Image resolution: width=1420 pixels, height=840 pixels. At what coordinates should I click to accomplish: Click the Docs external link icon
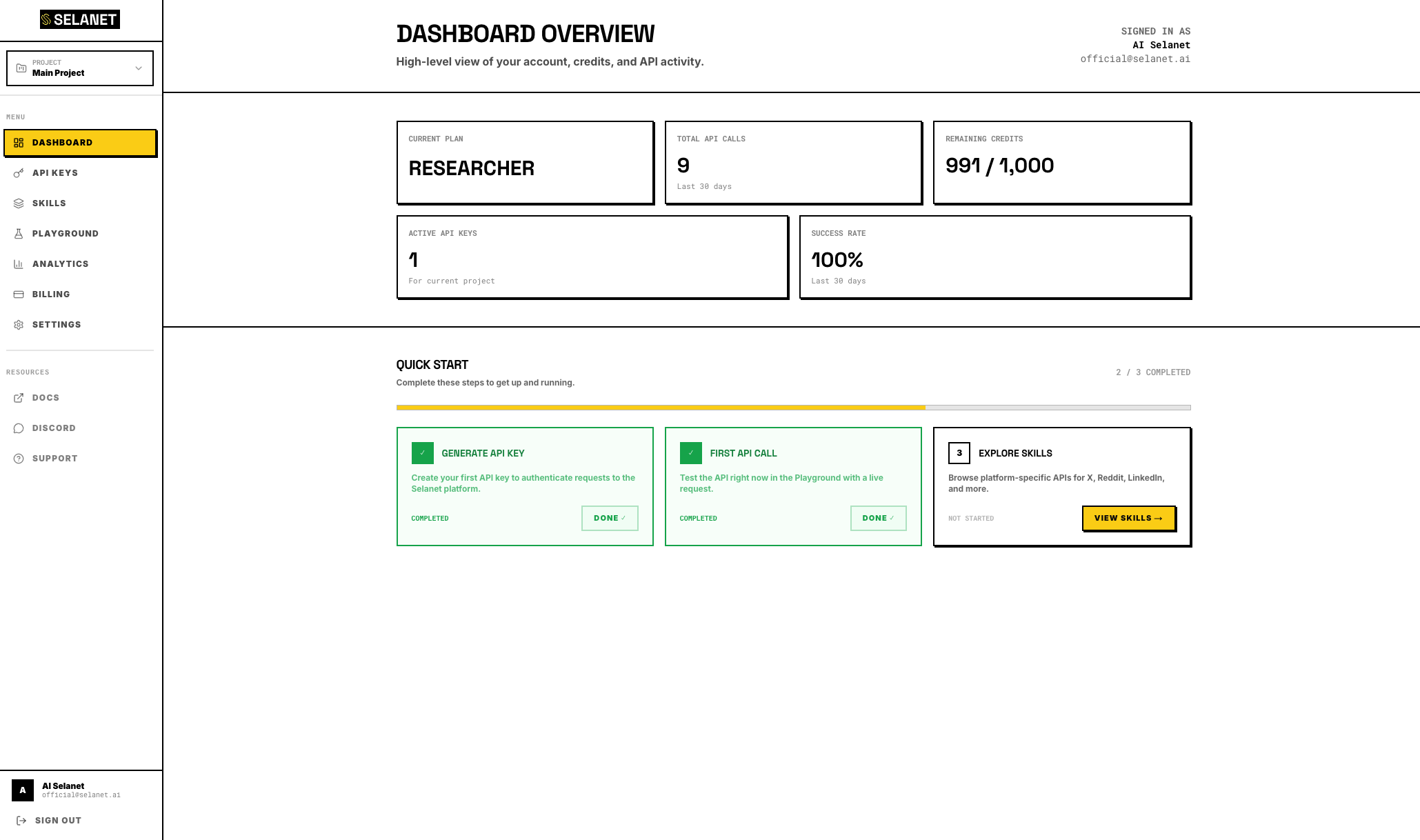pos(19,398)
